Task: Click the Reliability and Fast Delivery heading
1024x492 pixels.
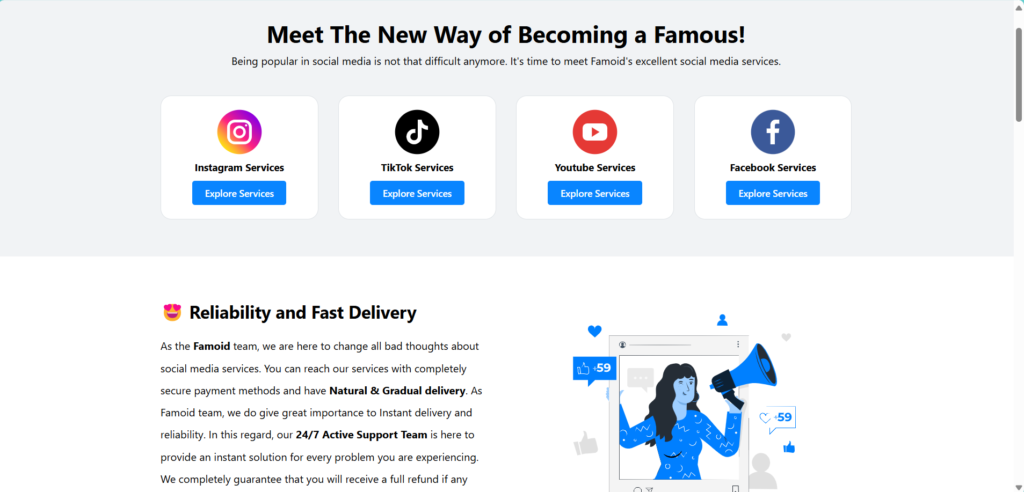Action: [302, 313]
